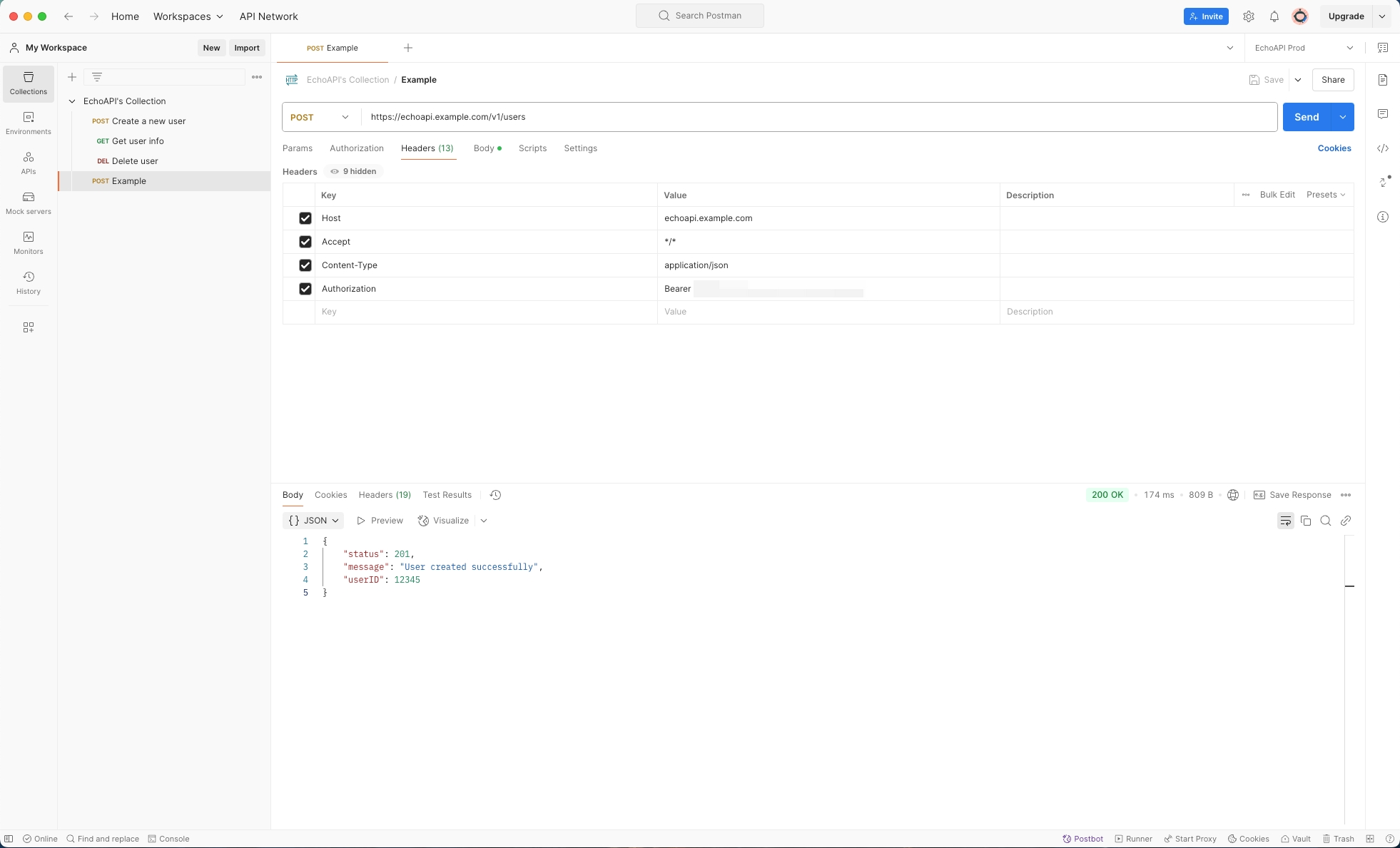Open the Environments sidebar panel
1400x848 pixels.
[x=29, y=123]
